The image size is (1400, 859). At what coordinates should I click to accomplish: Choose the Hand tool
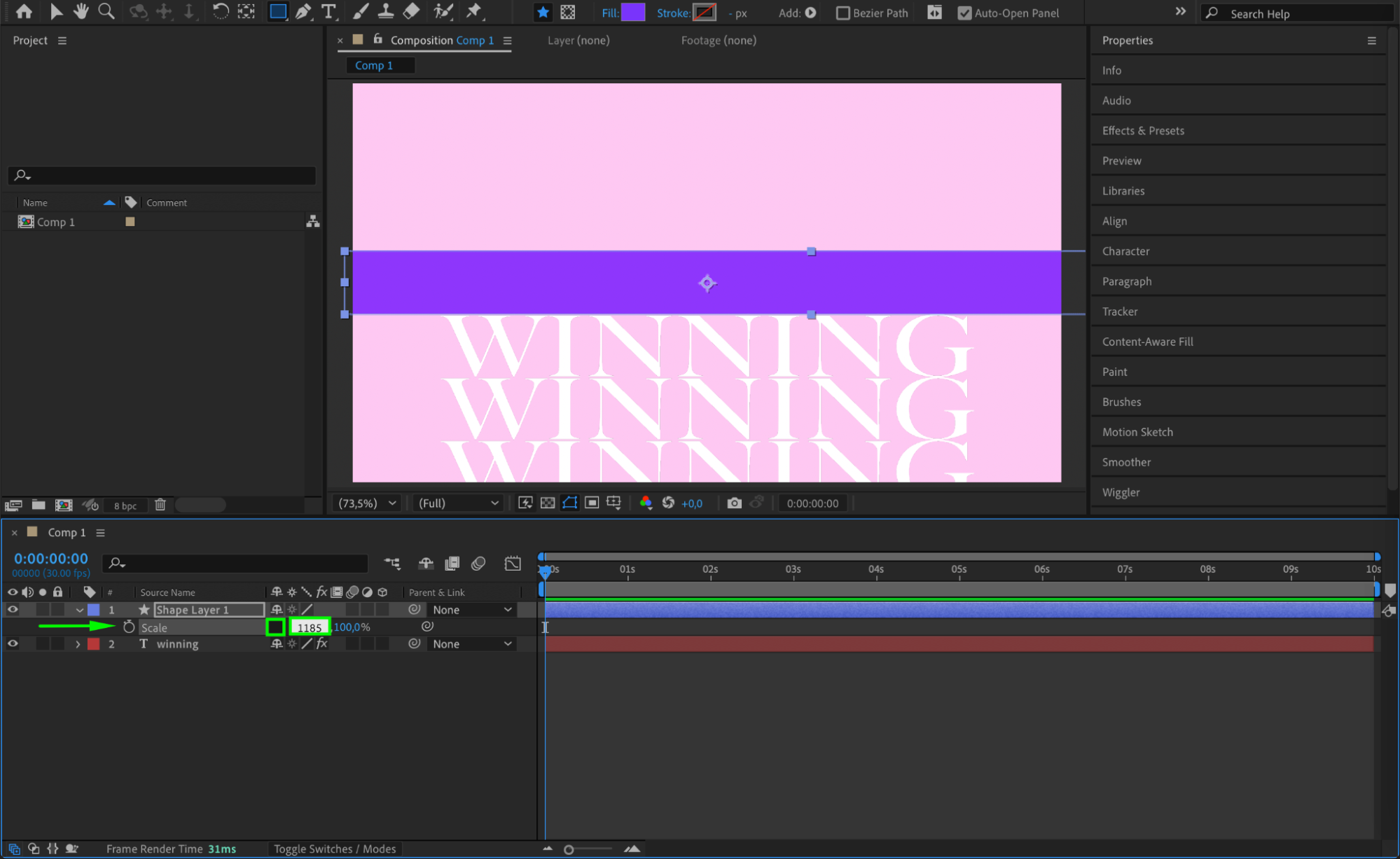81,12
